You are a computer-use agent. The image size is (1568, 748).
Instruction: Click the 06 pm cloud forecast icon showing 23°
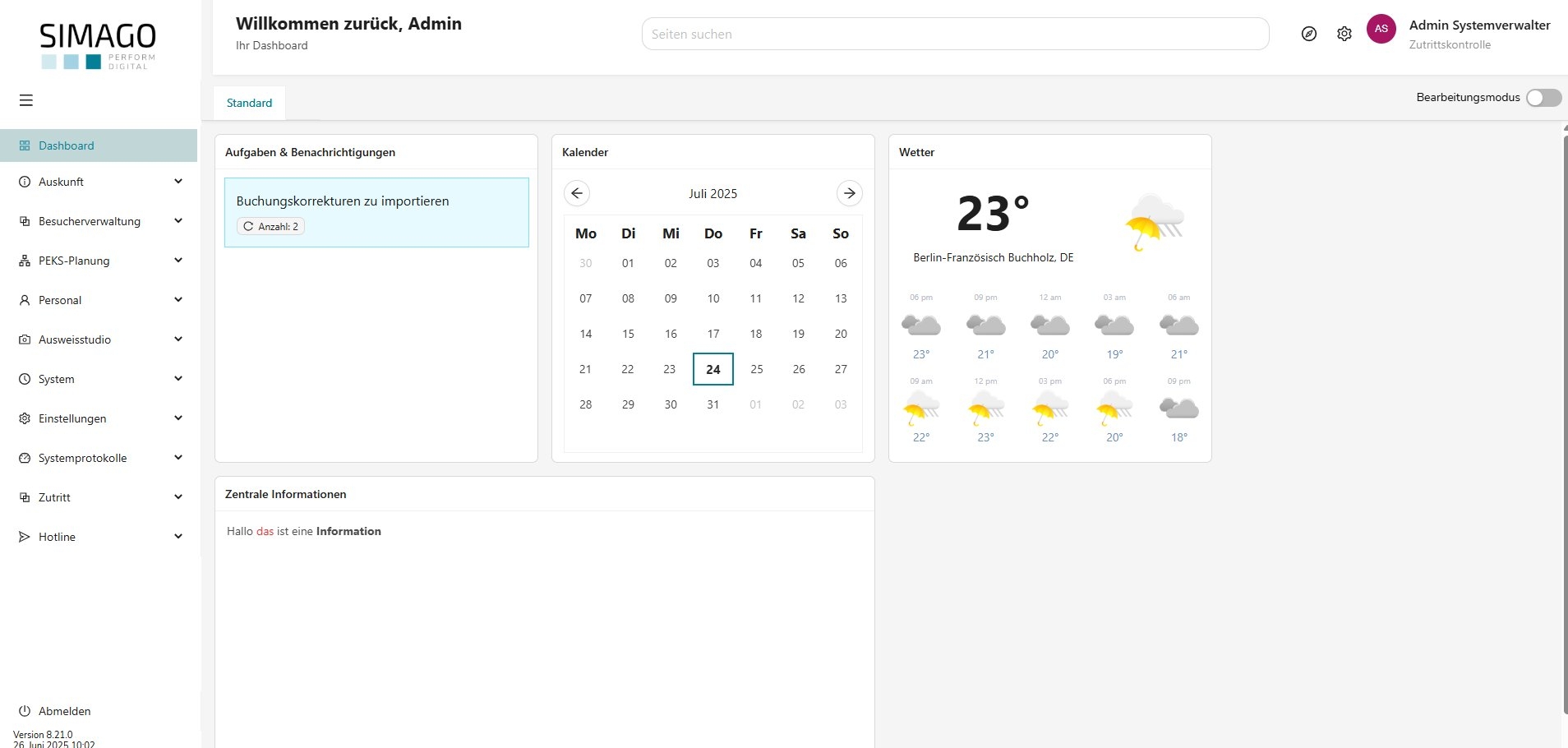[x=921, y=325]
